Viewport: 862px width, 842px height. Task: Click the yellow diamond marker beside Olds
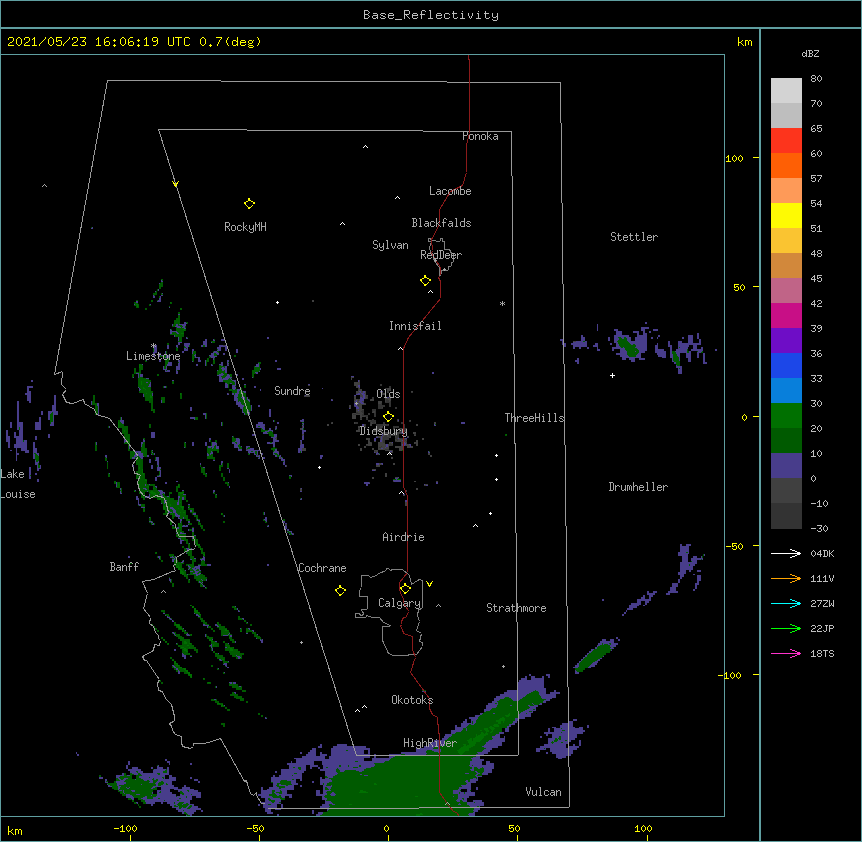(x=388, y=417)
